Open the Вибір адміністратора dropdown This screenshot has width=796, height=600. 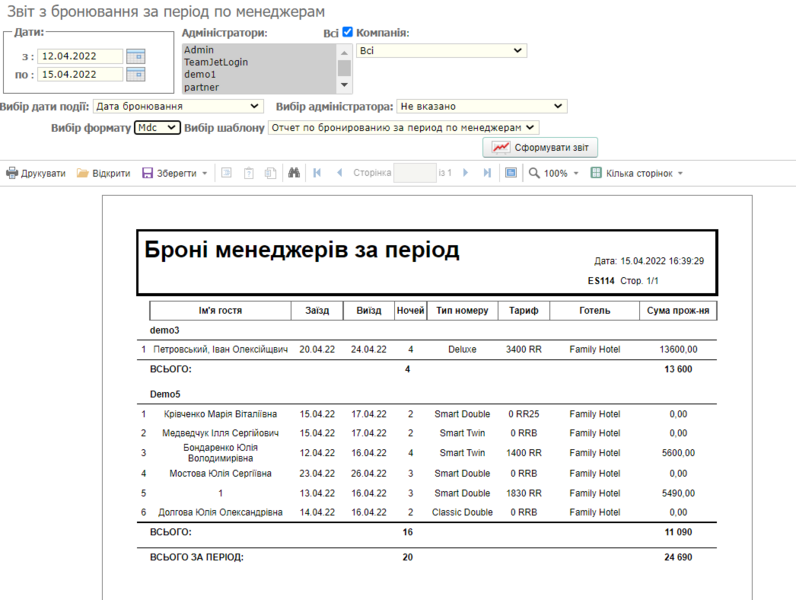coord(481,106)
